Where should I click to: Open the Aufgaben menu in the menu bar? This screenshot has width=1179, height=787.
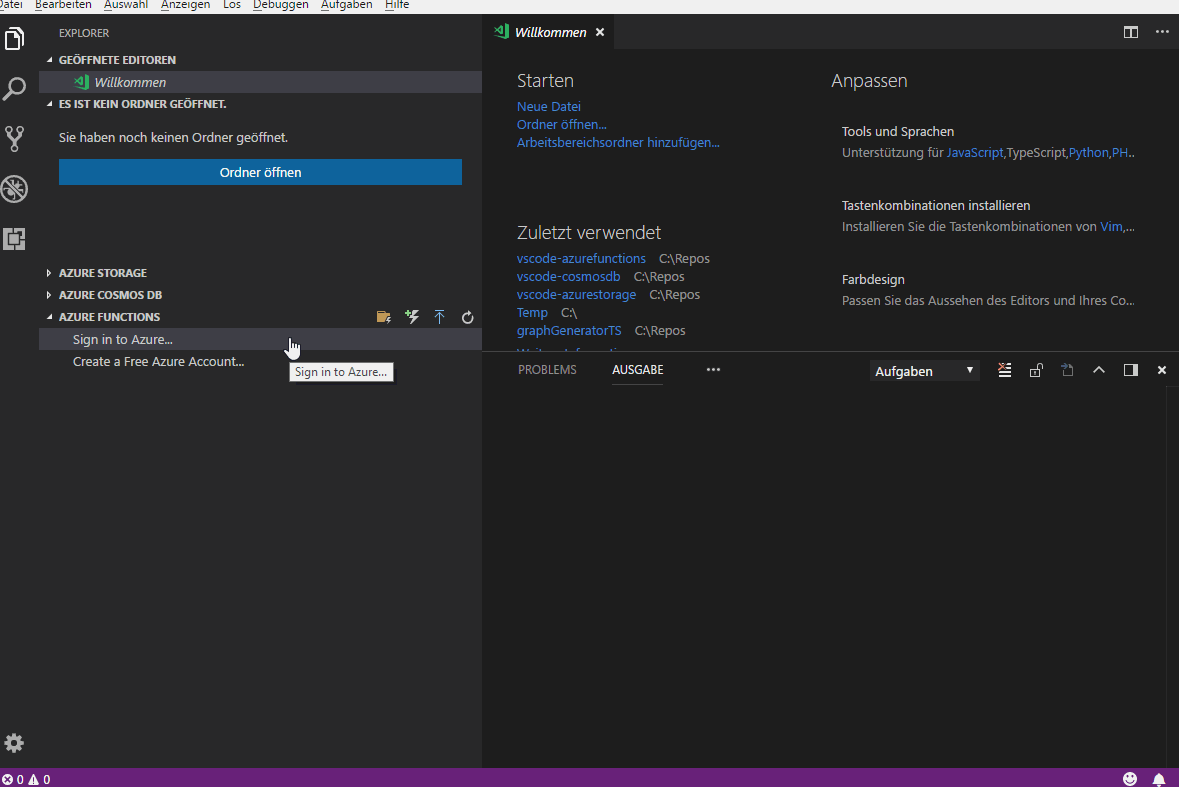[347, 5]
